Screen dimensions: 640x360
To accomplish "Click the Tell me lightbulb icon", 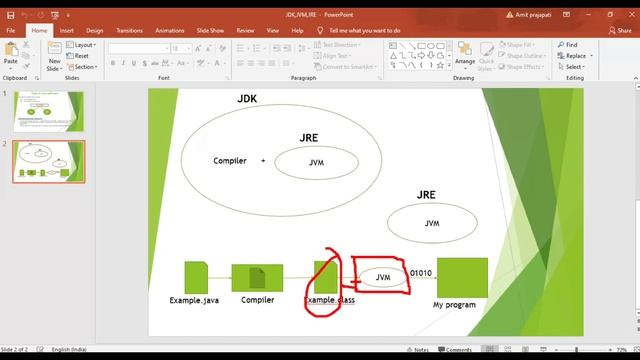I will [x=320, y=31].
